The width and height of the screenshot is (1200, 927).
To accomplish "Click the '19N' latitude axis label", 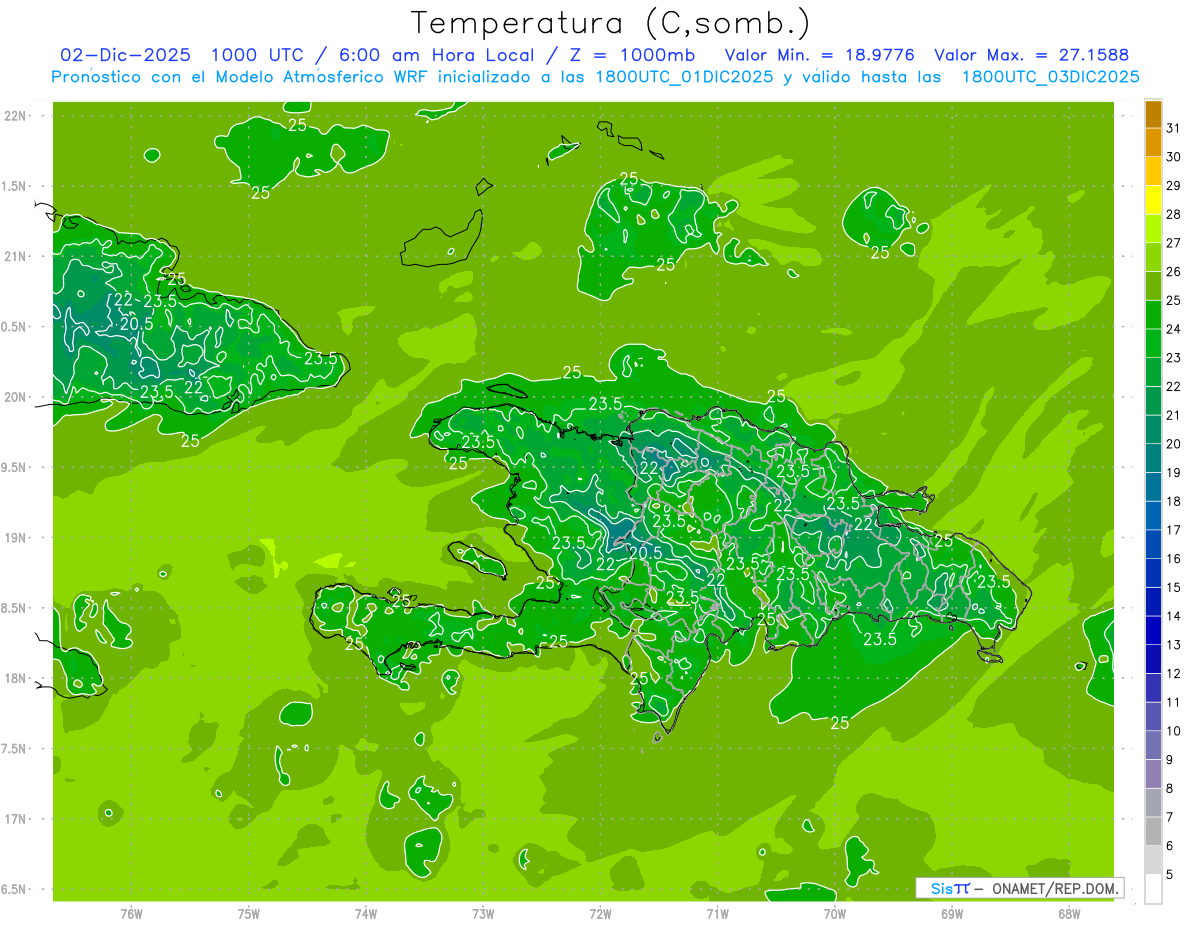I will click(16, 538).
